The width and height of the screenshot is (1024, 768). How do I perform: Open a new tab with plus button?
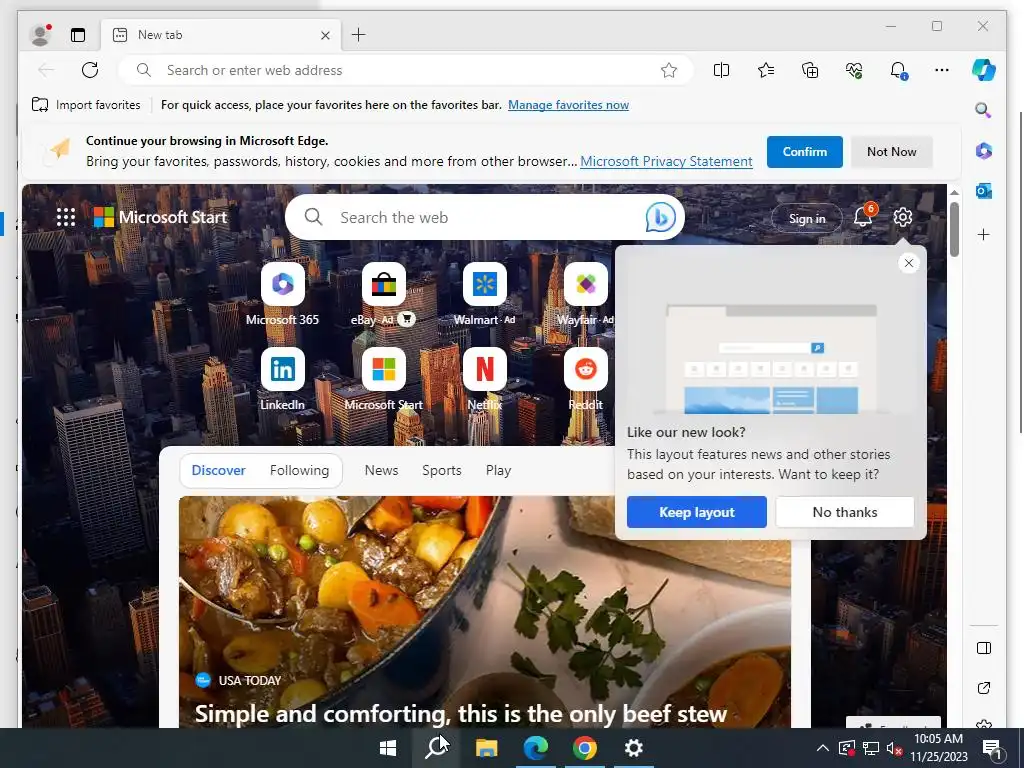[x=359, y=35]
